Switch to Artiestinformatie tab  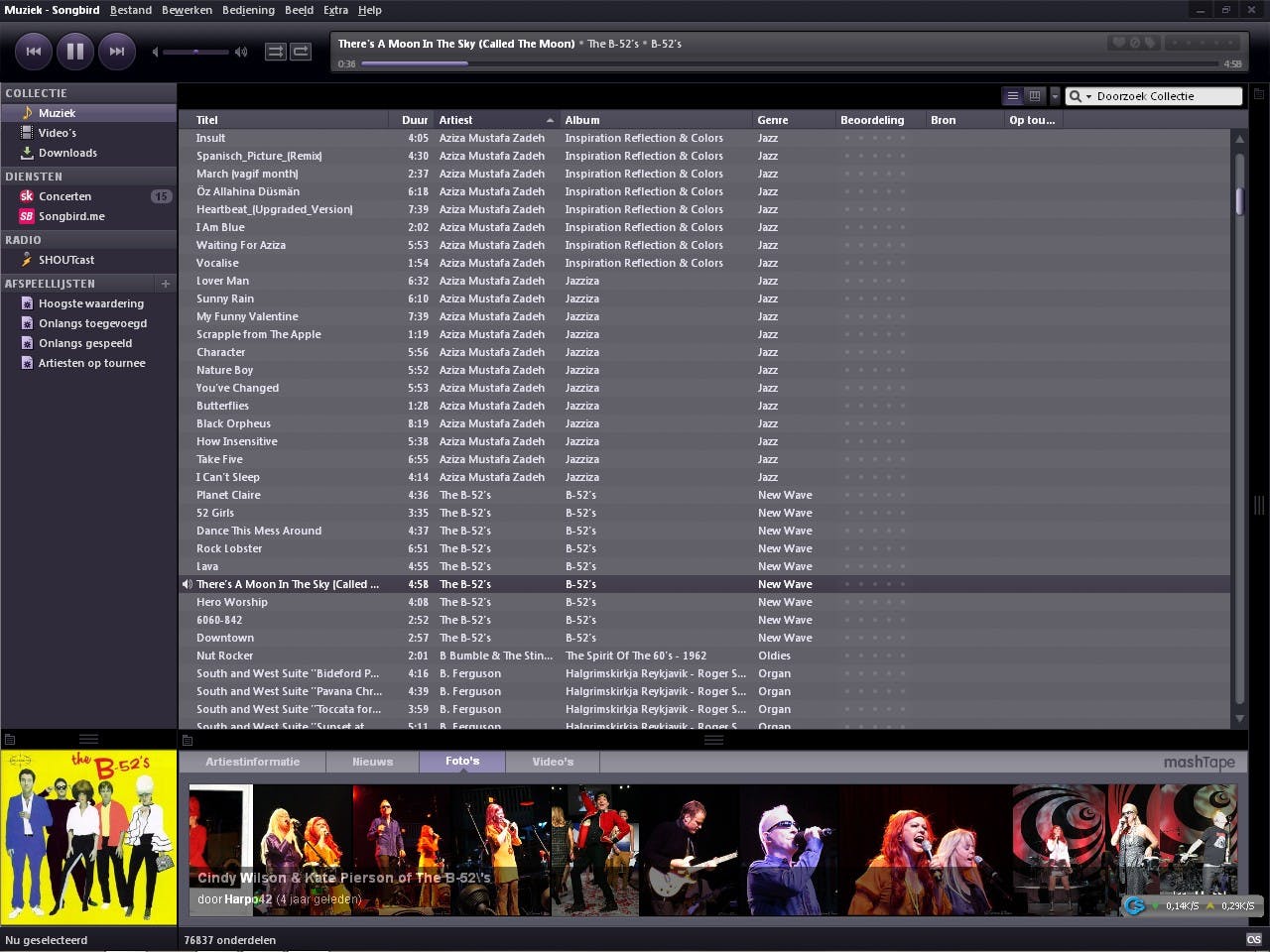[x=252, y=762]
